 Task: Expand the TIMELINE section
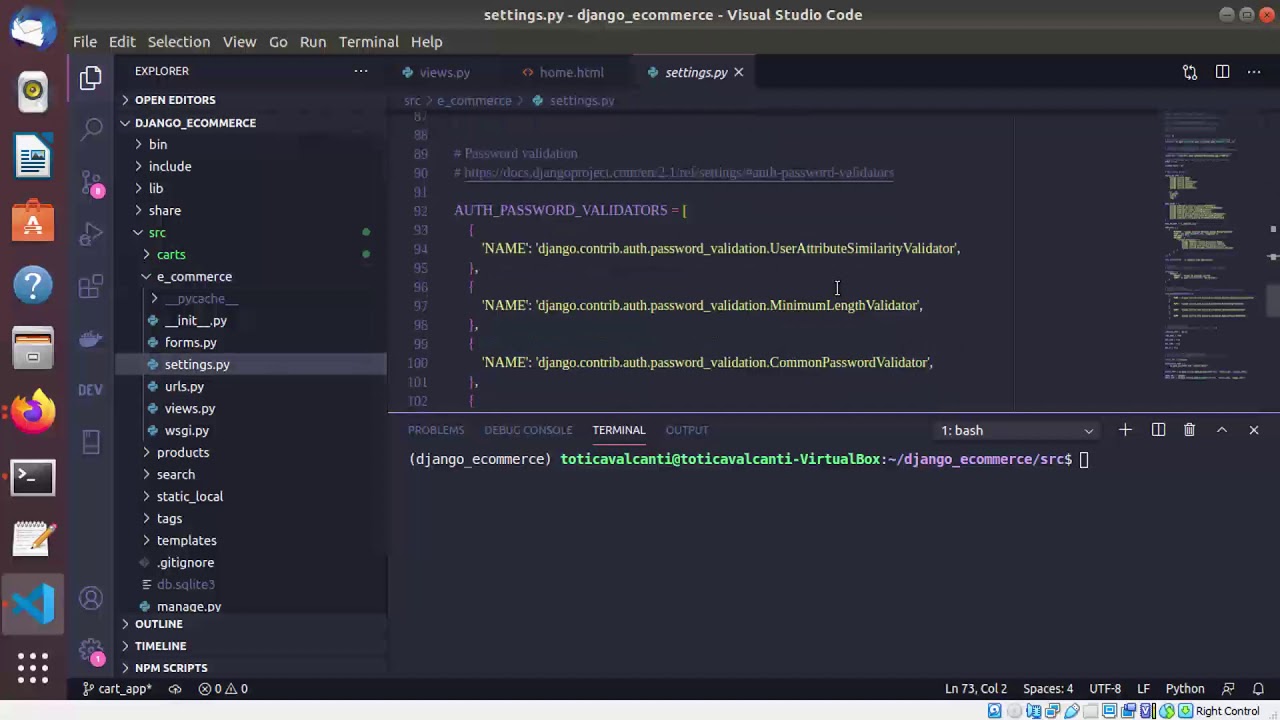point(161,646)
